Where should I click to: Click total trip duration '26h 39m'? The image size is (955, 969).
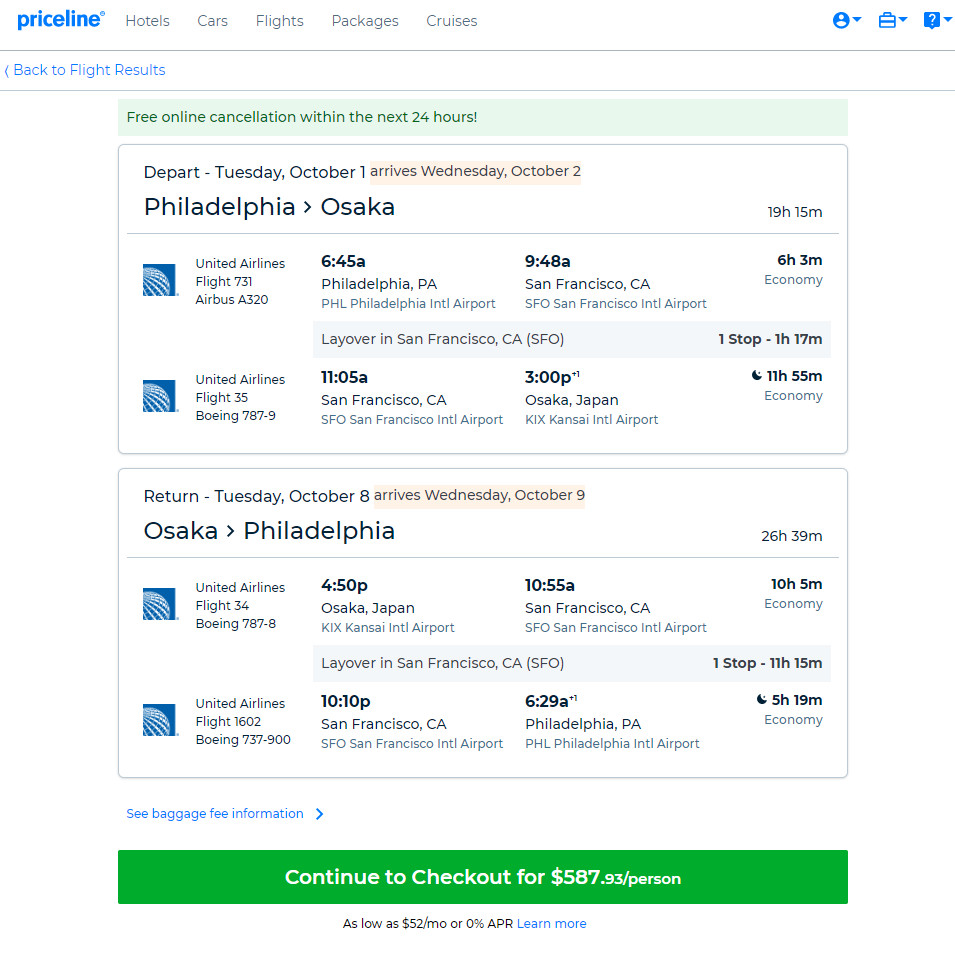(x=792, y=536)
